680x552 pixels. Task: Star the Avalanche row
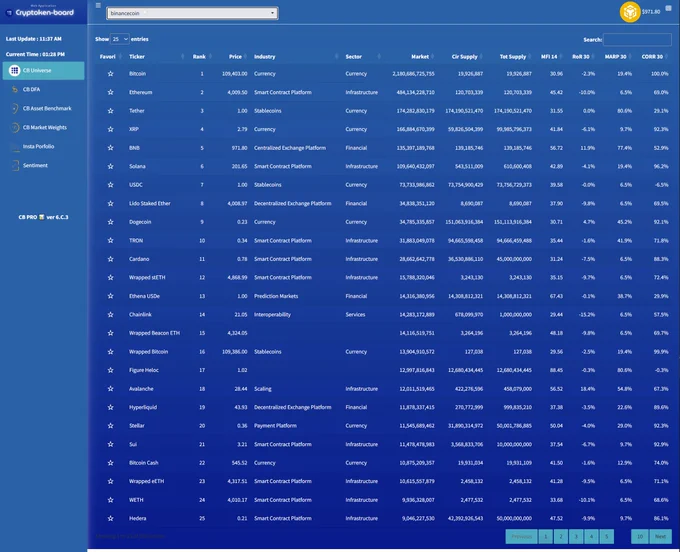tap(111, 389)
